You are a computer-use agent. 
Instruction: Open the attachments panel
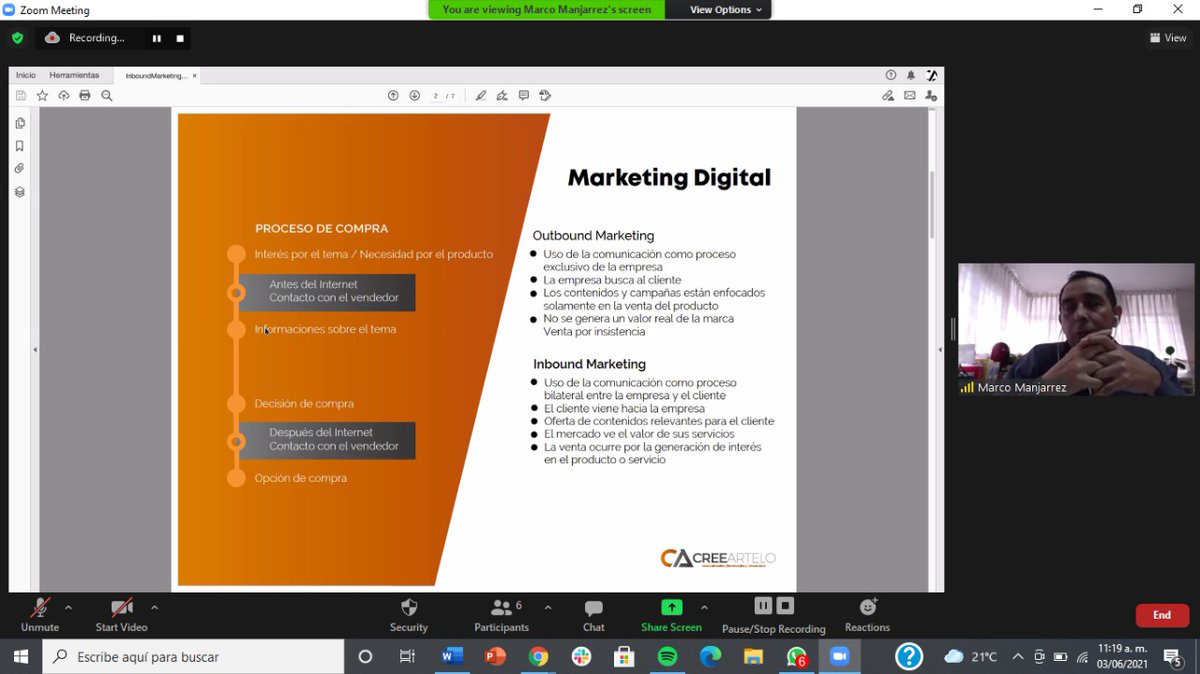(20, 167)
